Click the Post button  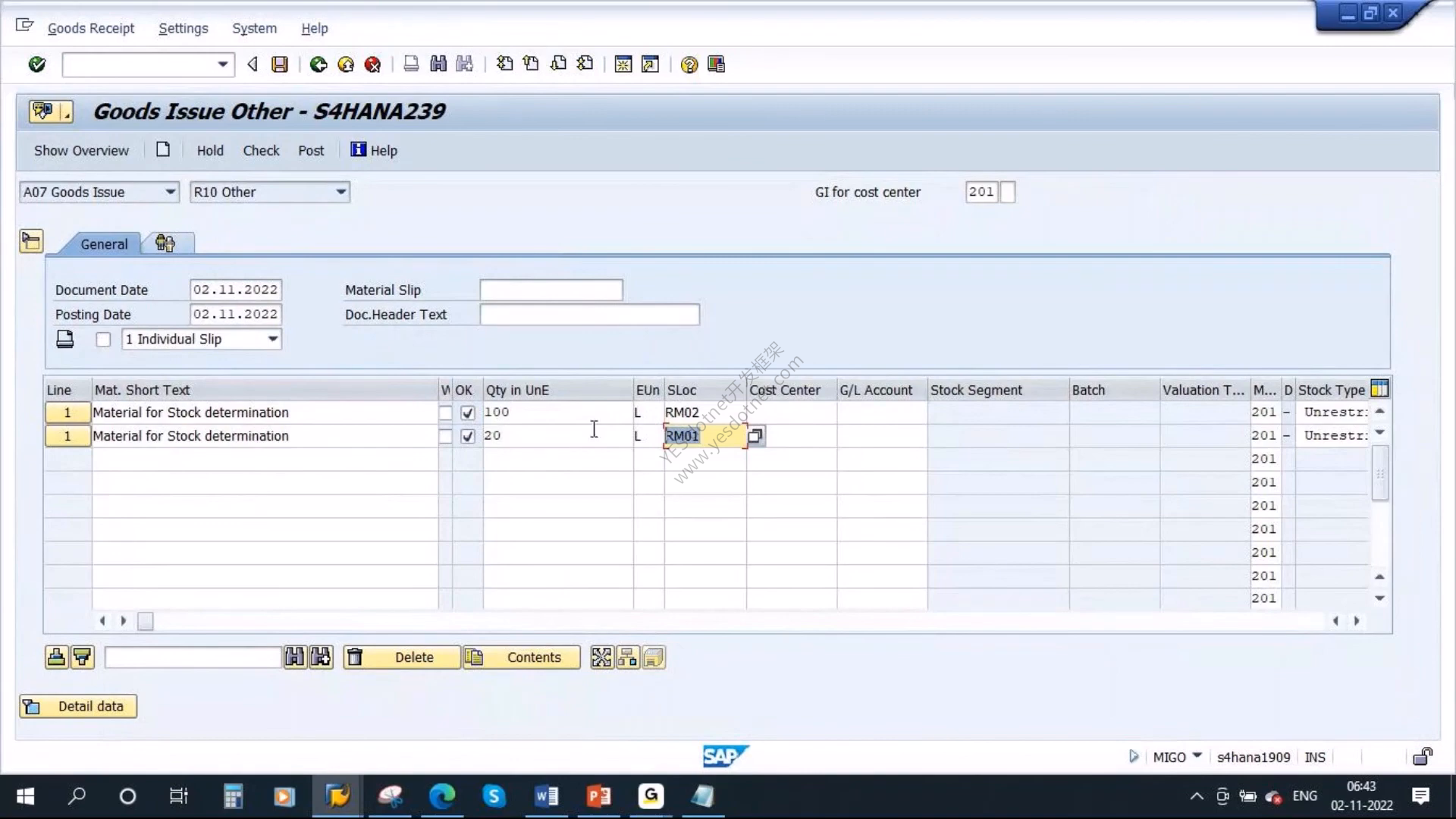311,150
